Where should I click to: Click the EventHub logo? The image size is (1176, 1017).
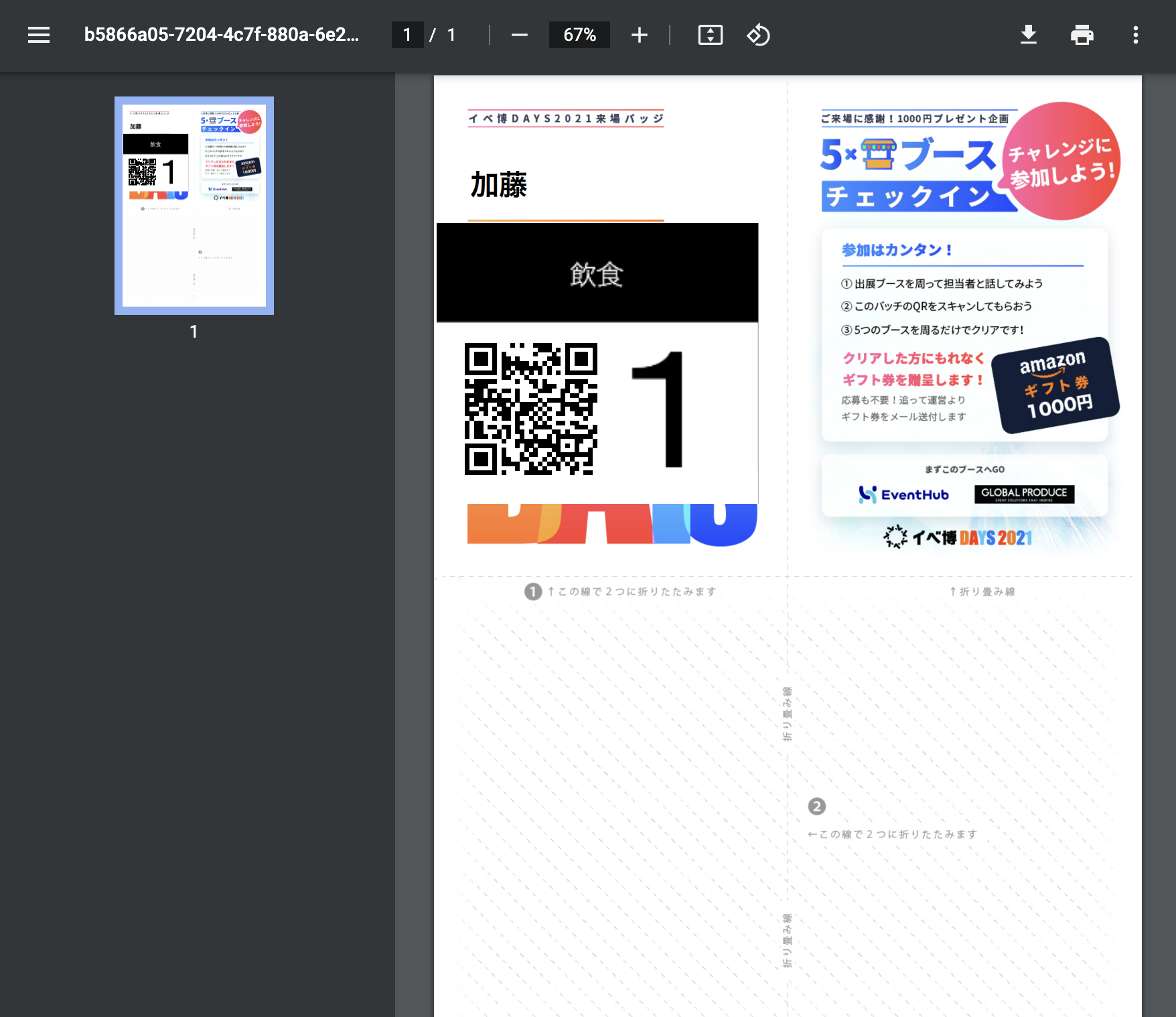(903, 494)
